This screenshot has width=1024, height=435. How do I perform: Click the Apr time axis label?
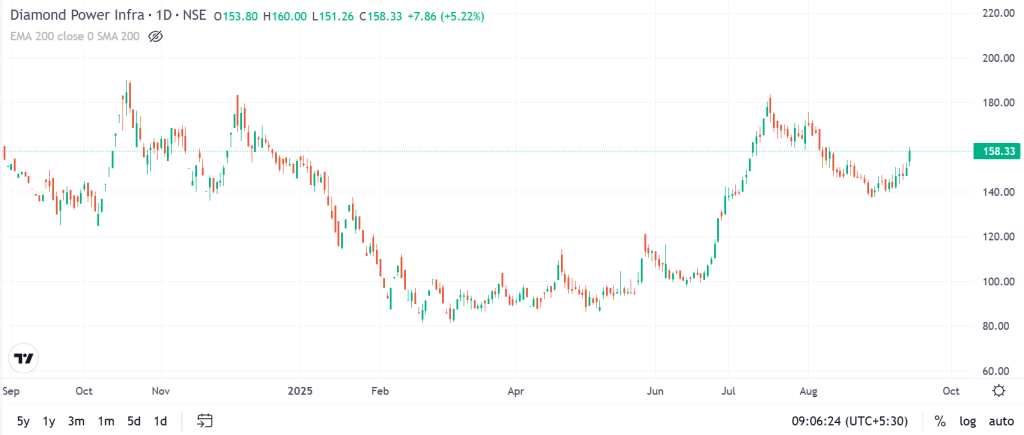coord(516,391)
